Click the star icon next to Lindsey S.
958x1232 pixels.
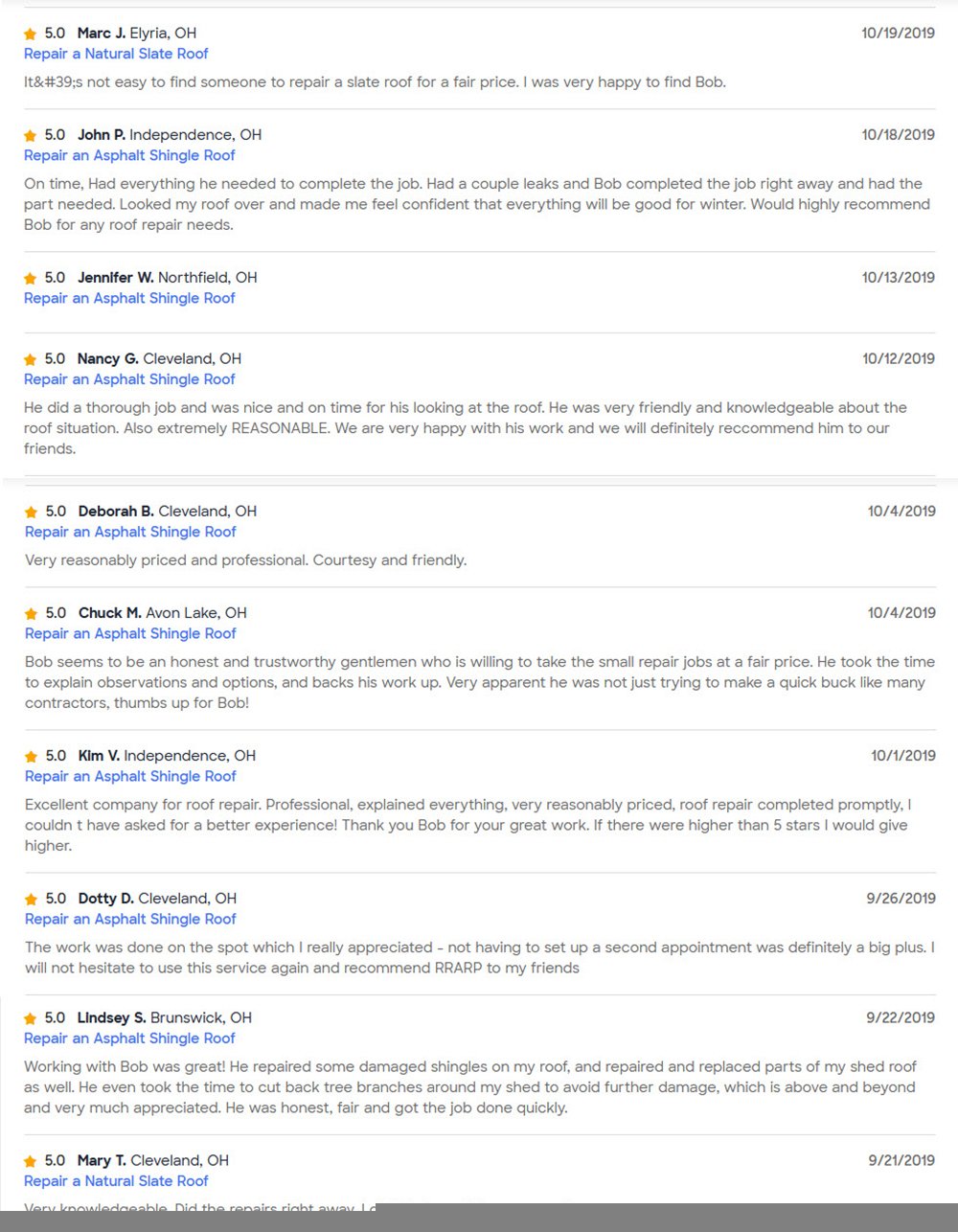tap(30, 1019)
